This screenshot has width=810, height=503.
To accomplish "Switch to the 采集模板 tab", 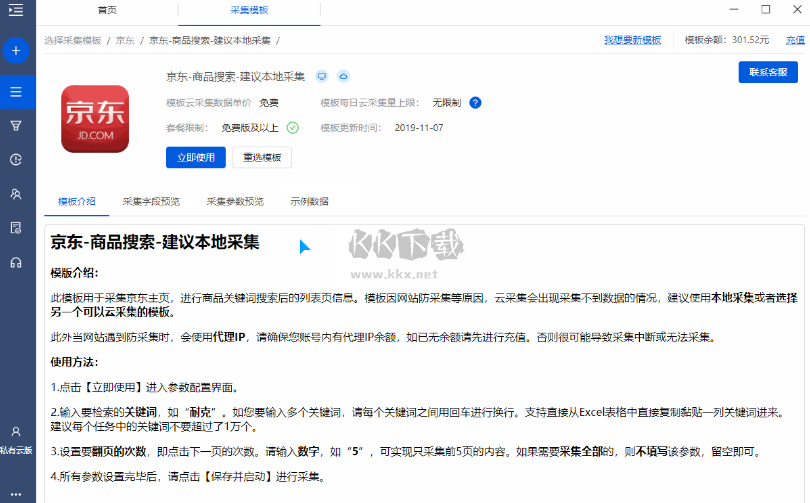I will point(249,10).
